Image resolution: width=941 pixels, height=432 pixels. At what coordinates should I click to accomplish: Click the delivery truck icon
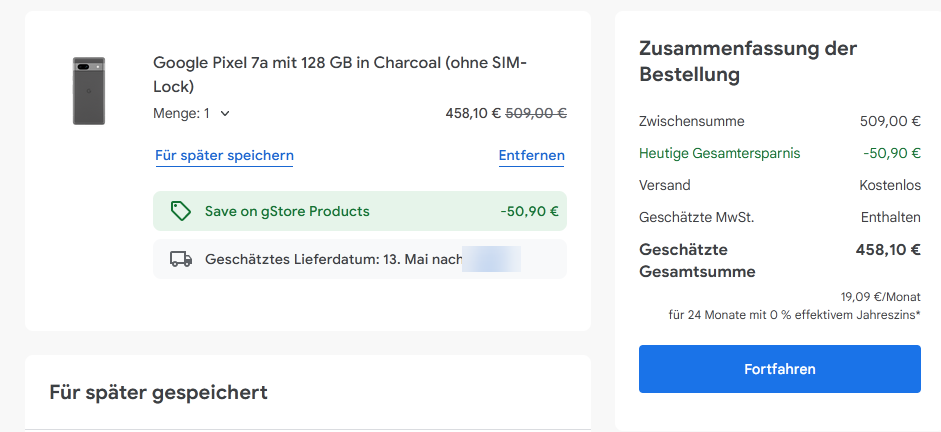[181, 259]
